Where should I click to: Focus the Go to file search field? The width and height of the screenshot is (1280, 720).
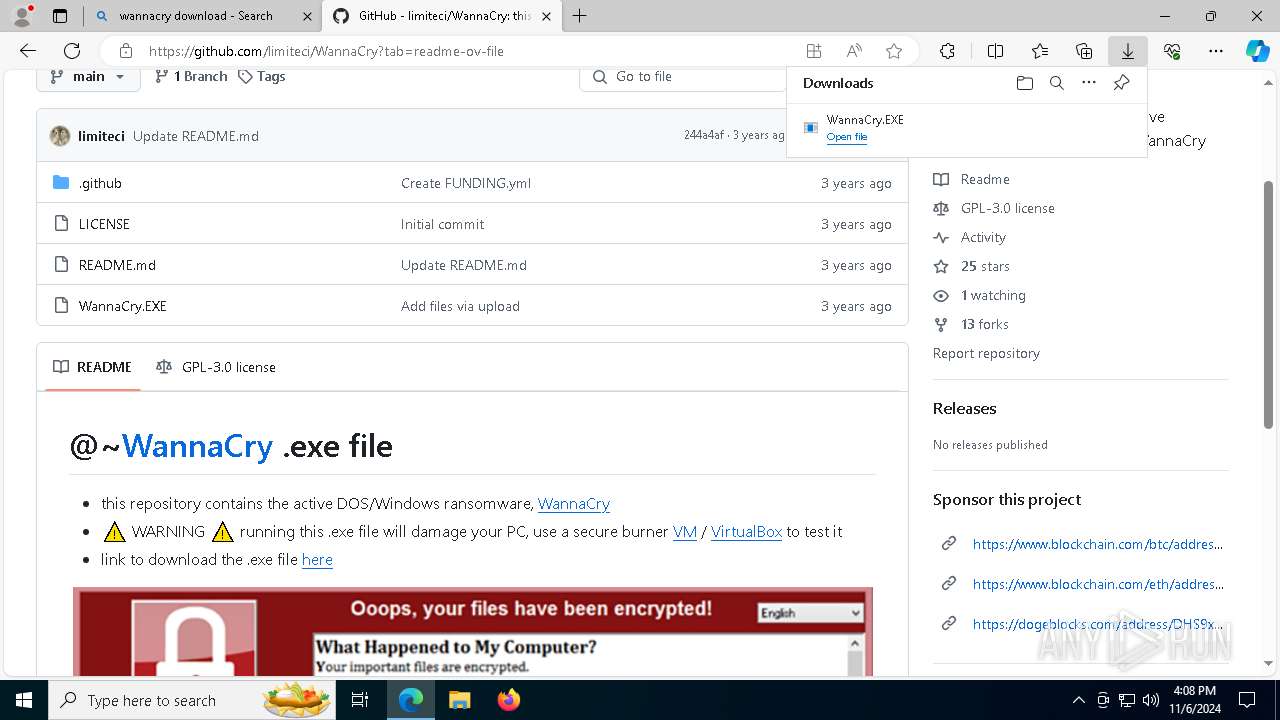(685, 76)
